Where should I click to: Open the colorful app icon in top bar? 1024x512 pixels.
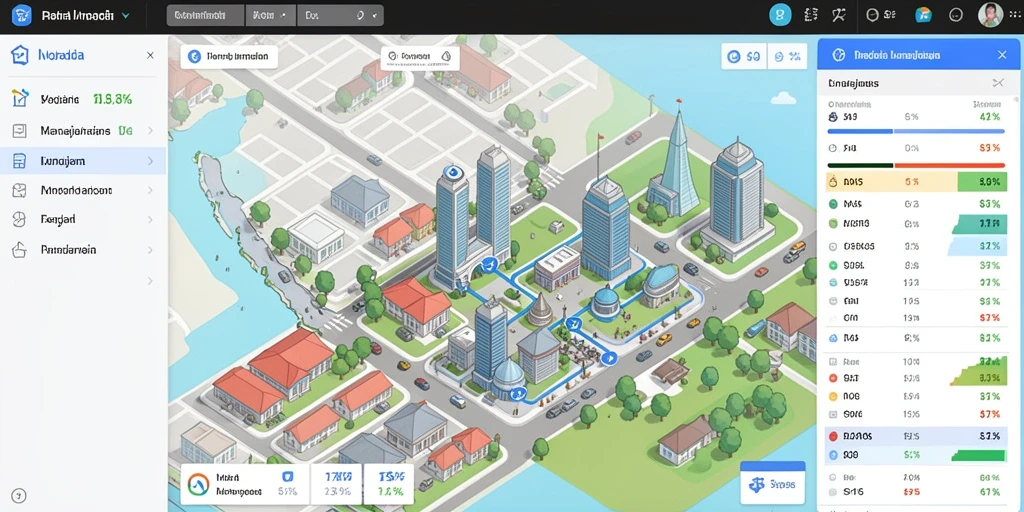click(923, 14)
